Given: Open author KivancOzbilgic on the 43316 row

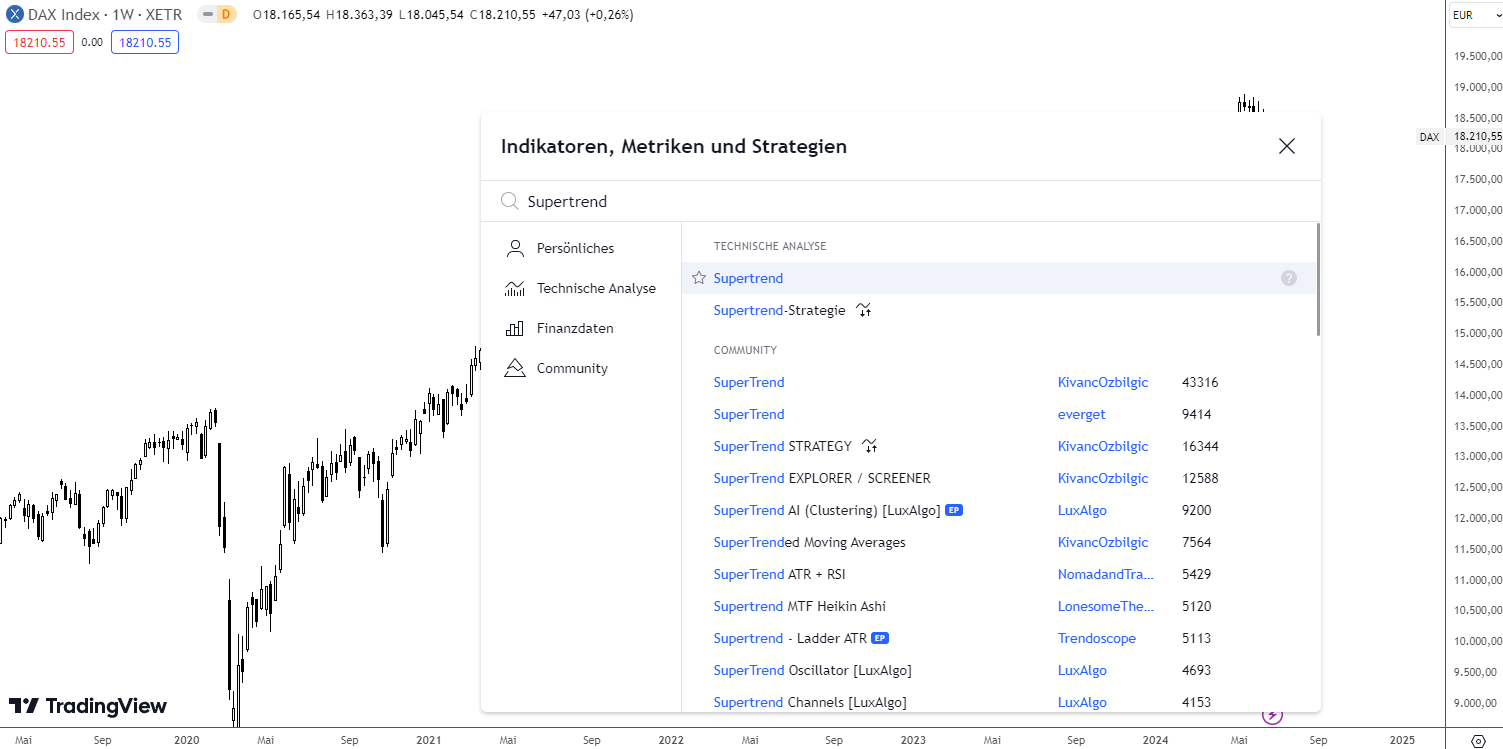Looking at the screenshot, I should coord(1103,382).
